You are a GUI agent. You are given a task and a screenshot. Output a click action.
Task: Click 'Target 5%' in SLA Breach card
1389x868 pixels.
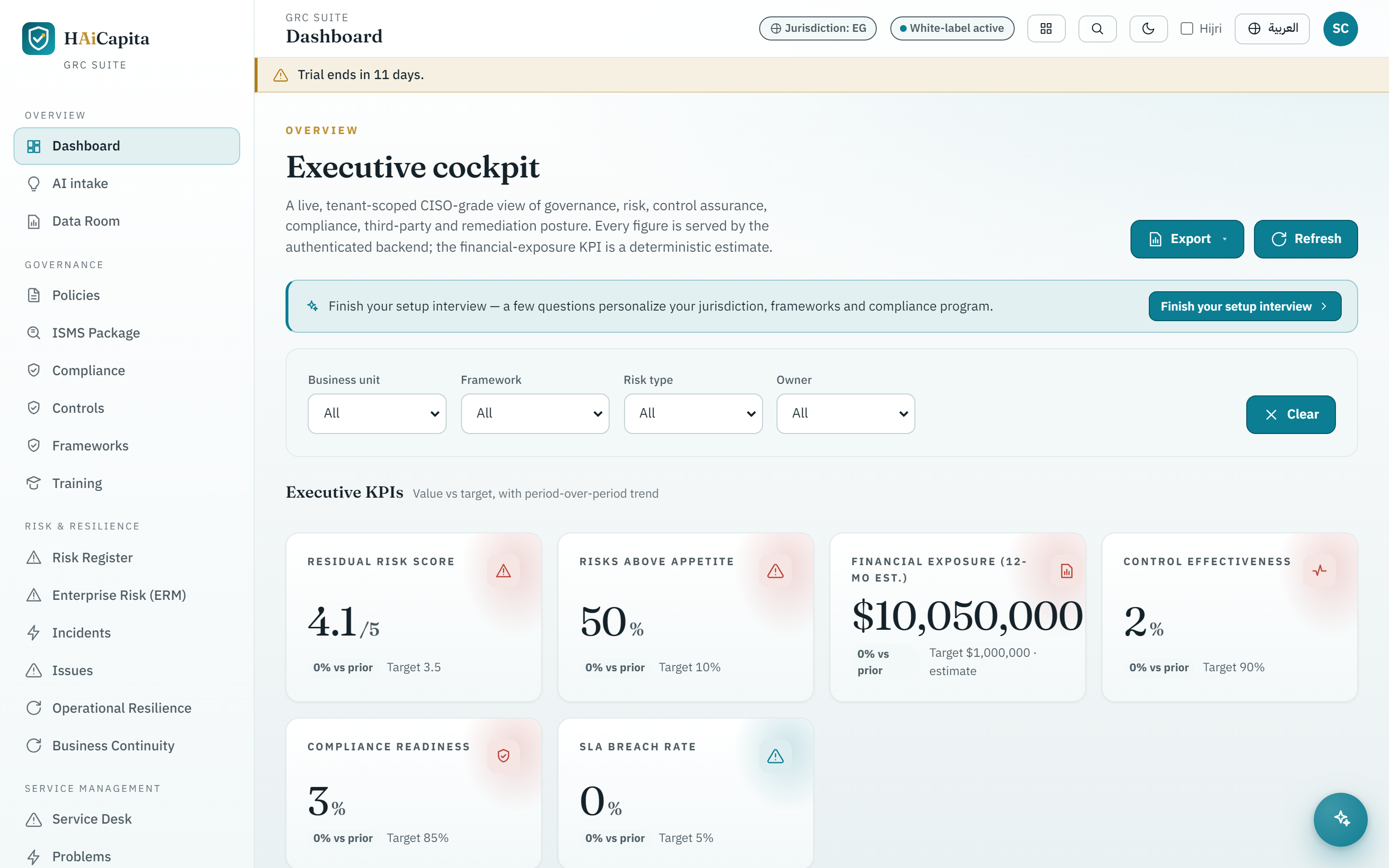coord(686,838)
